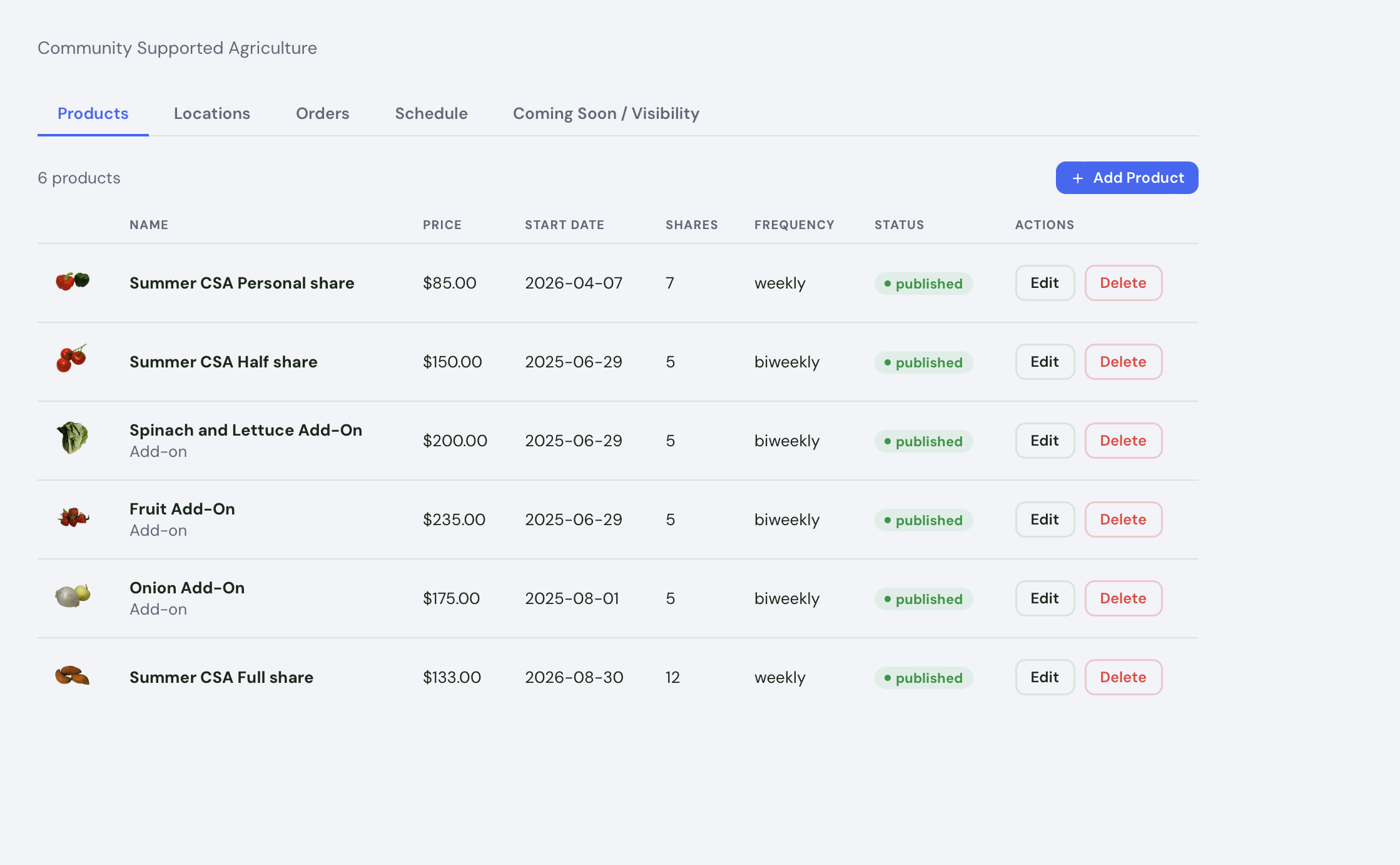Switch to the Locations tab

pyautogui.click(x=212, y=113)
